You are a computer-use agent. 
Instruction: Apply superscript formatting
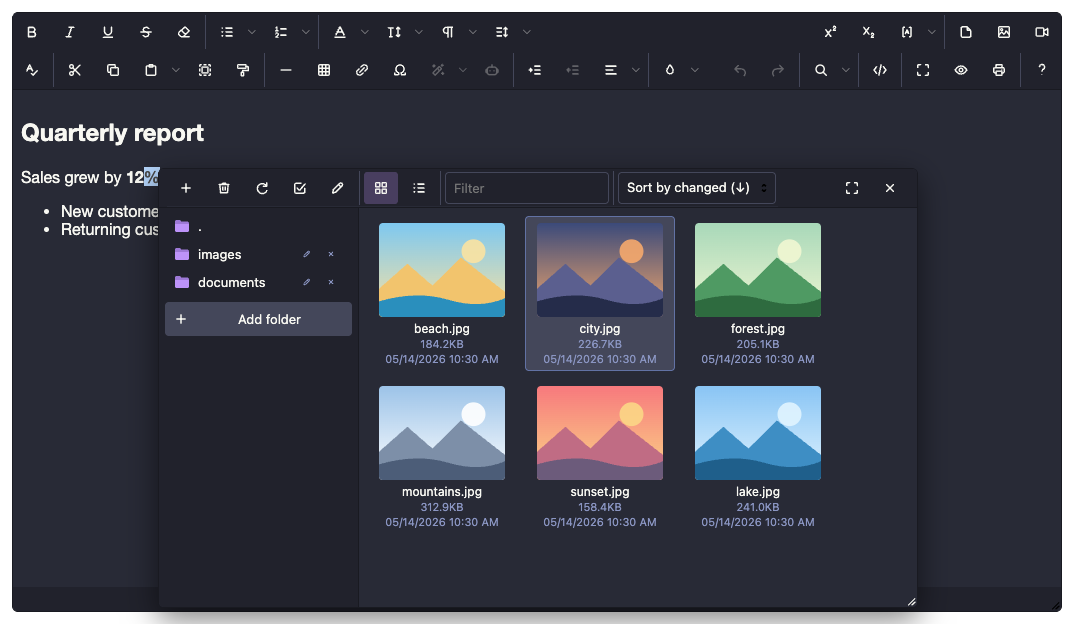[830, 32]
